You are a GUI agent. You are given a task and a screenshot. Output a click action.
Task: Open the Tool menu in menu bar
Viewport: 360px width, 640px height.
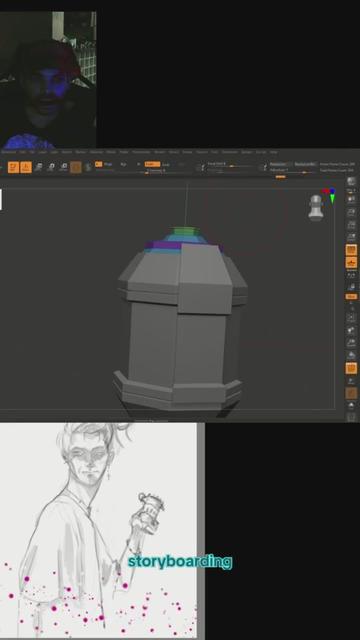[x=214, y=152]
